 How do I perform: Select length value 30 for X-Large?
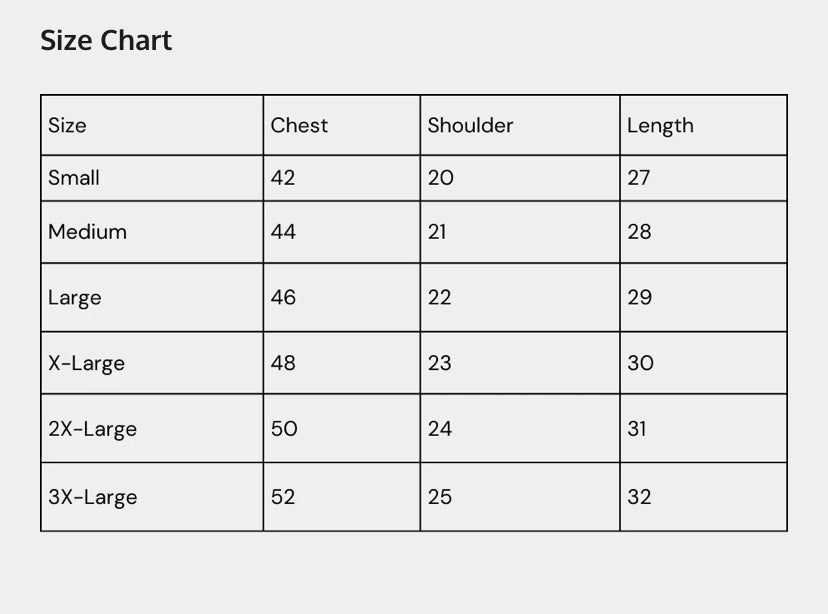tap(640, 363)
